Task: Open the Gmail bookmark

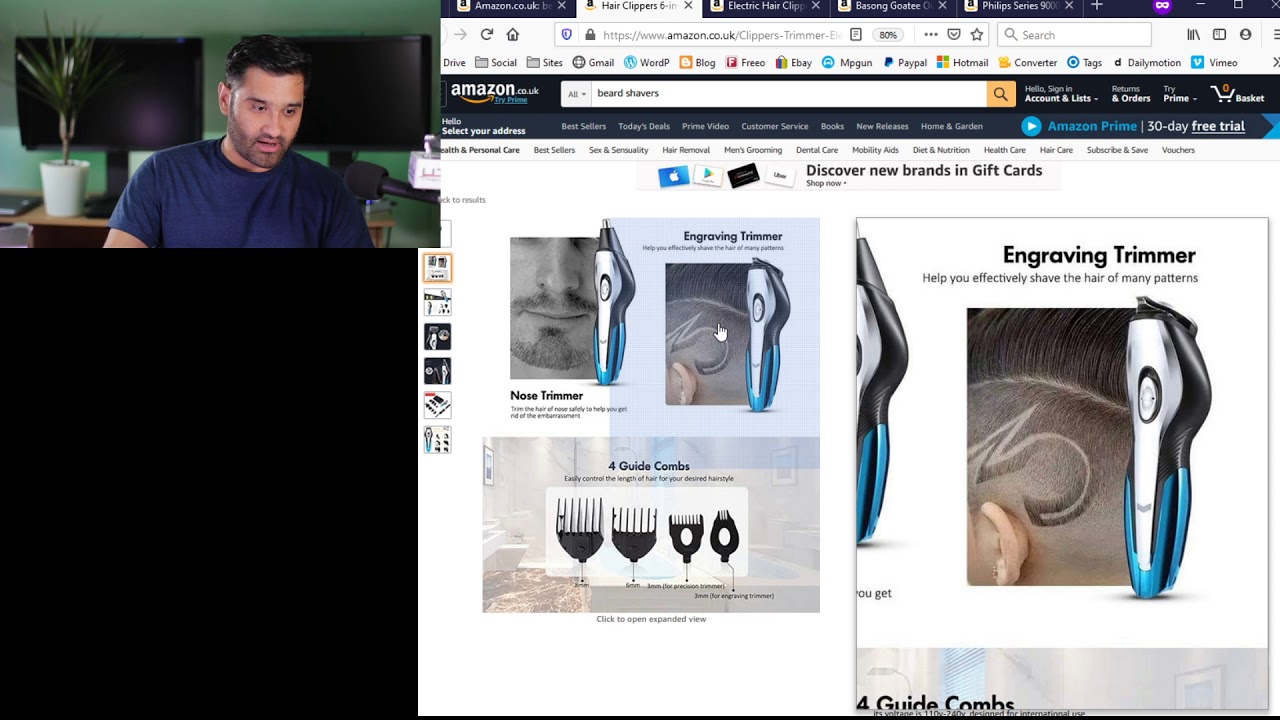Action: (x=593, y=62)
